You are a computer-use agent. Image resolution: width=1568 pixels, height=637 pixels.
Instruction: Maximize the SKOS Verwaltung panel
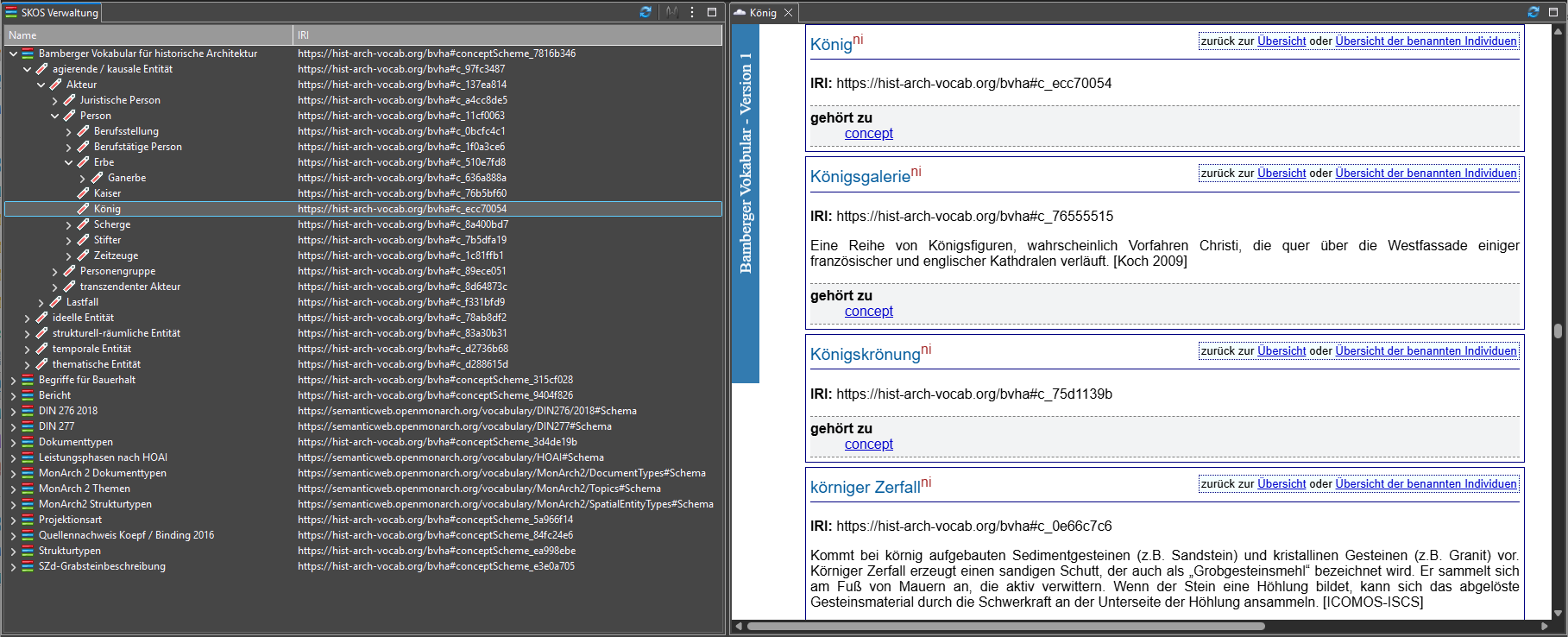[x=712, y=12]
